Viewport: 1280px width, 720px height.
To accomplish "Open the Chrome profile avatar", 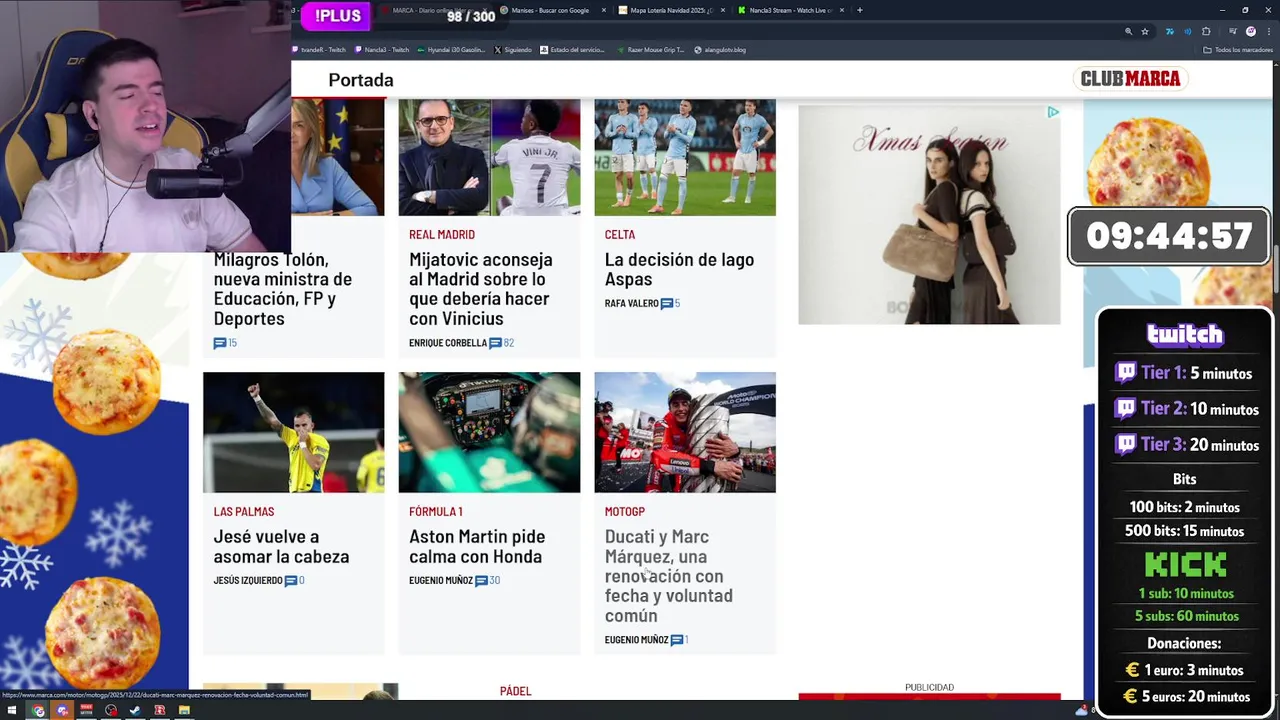I will pos(1250,31).
